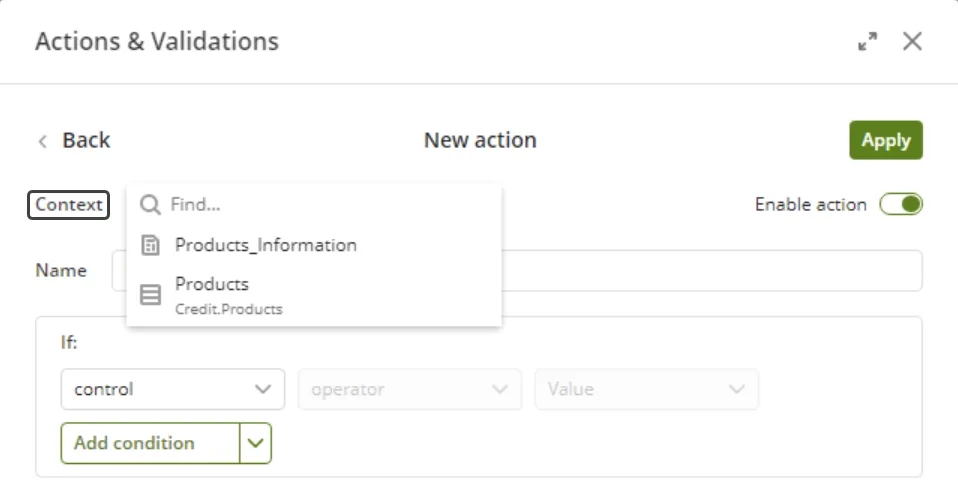Click the Products_Information form icon

pyautogui.click(x=150, y=245)
